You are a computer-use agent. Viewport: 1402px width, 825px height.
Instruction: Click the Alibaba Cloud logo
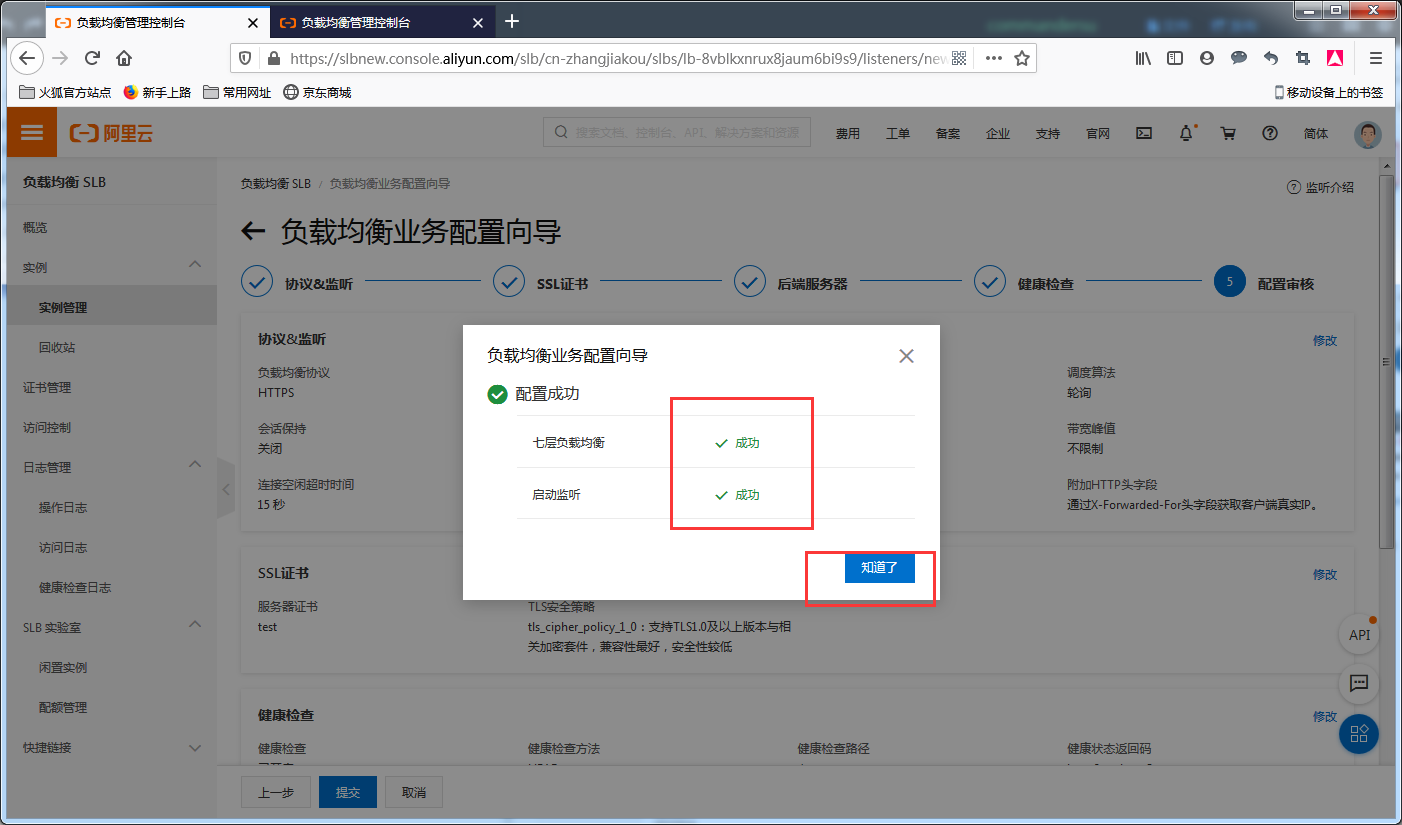coord(110,132)
